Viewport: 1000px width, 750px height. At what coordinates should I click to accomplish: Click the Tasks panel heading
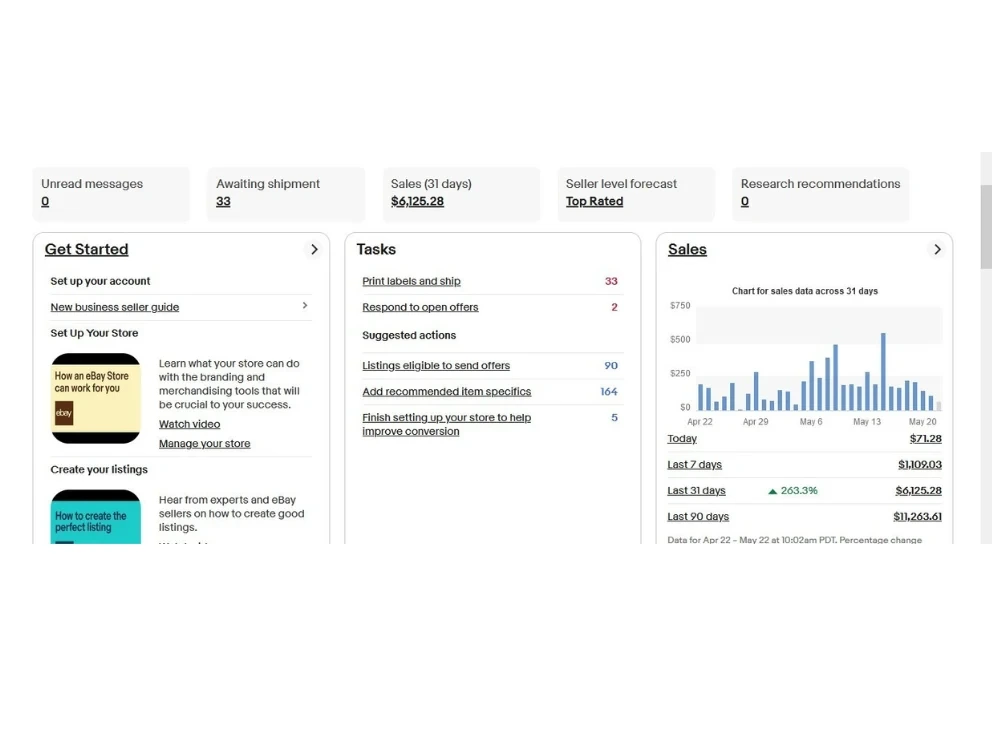(376, 249)
